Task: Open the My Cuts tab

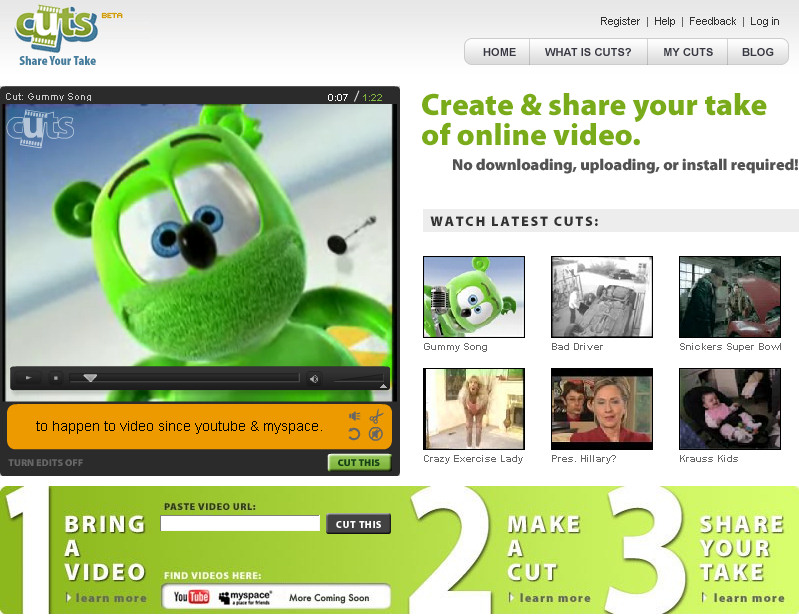Action: (x=688, y=52)
